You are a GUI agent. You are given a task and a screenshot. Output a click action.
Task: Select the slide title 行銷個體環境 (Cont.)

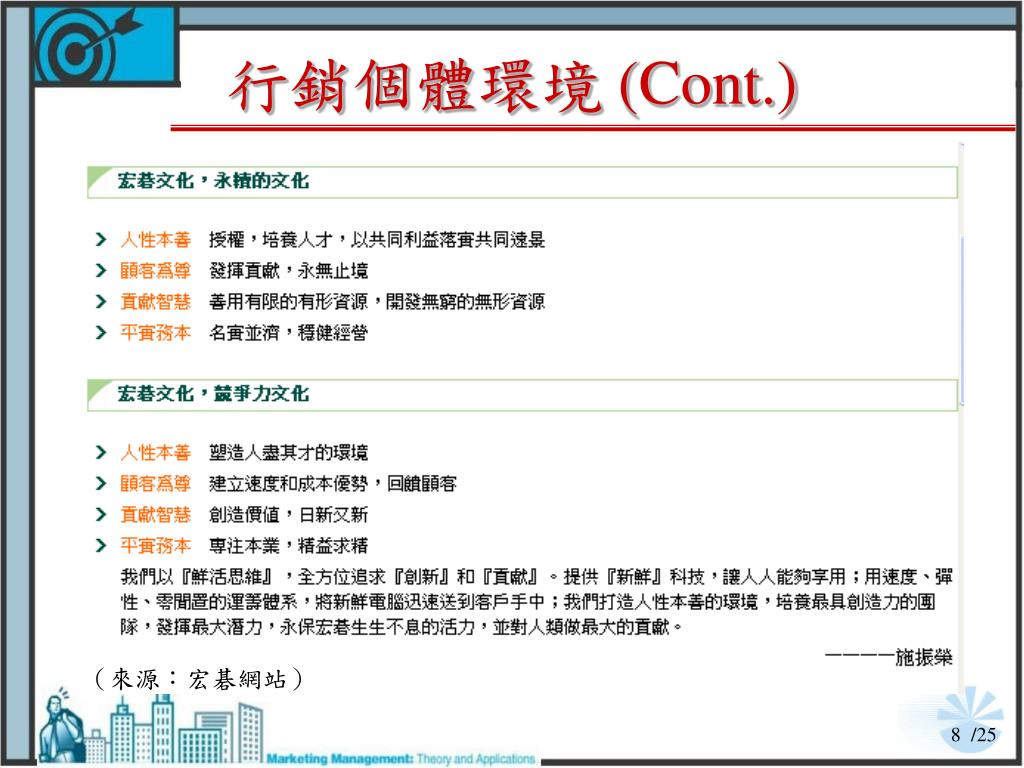[513, 86]
